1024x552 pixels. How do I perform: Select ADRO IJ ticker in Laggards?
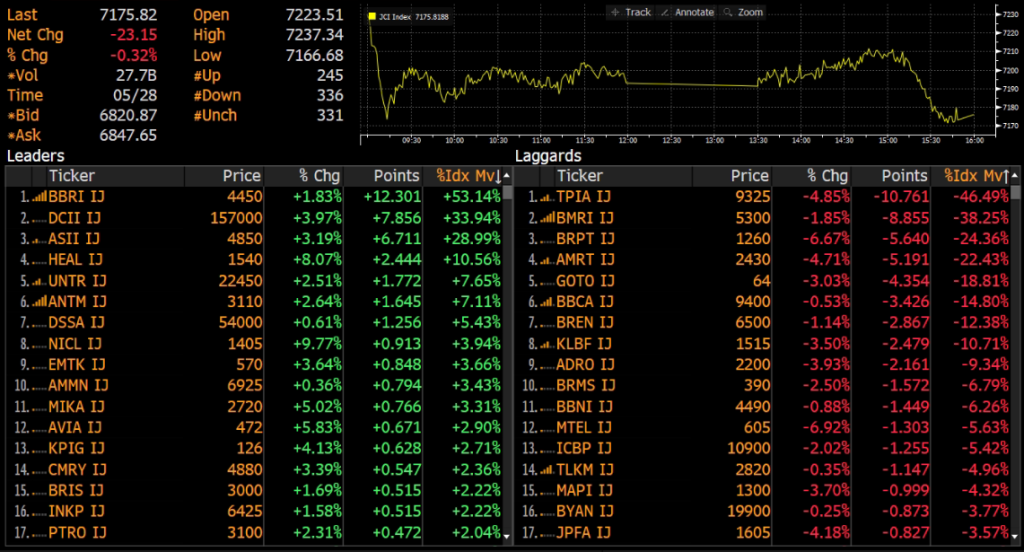[585, 365]
